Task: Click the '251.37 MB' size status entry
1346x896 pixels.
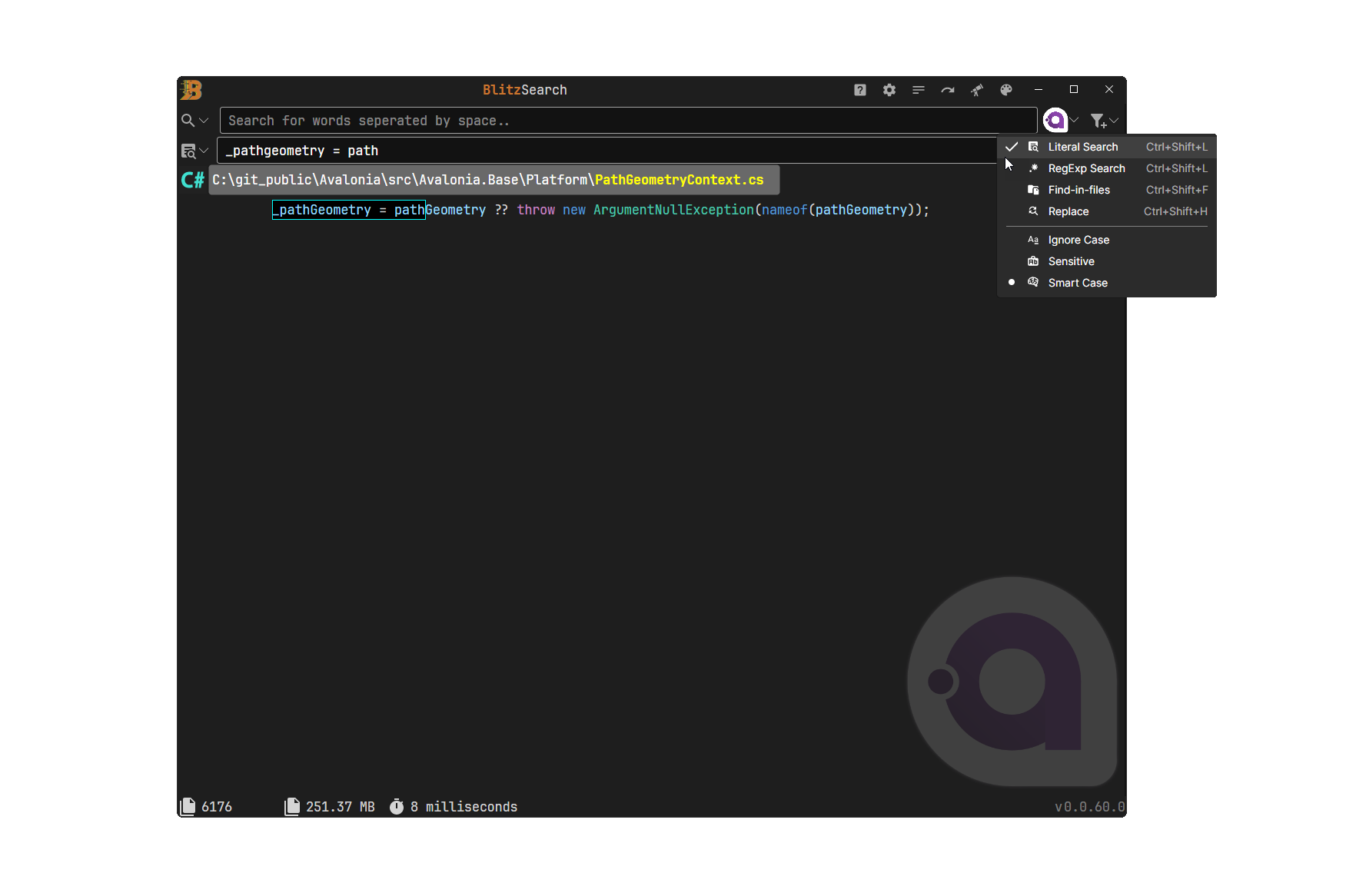Action: [341, 807]
